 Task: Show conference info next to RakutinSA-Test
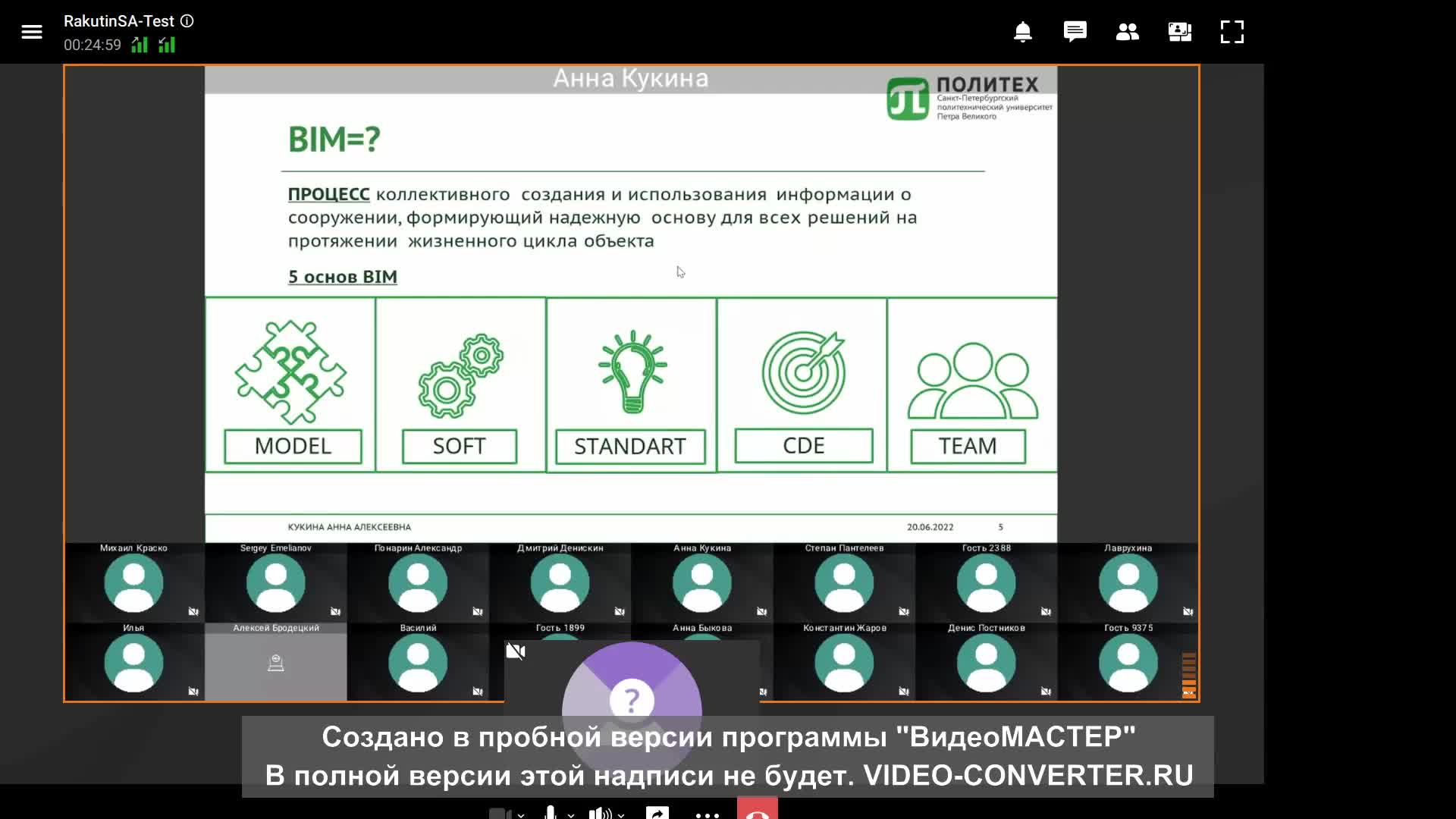coord(187,21)
